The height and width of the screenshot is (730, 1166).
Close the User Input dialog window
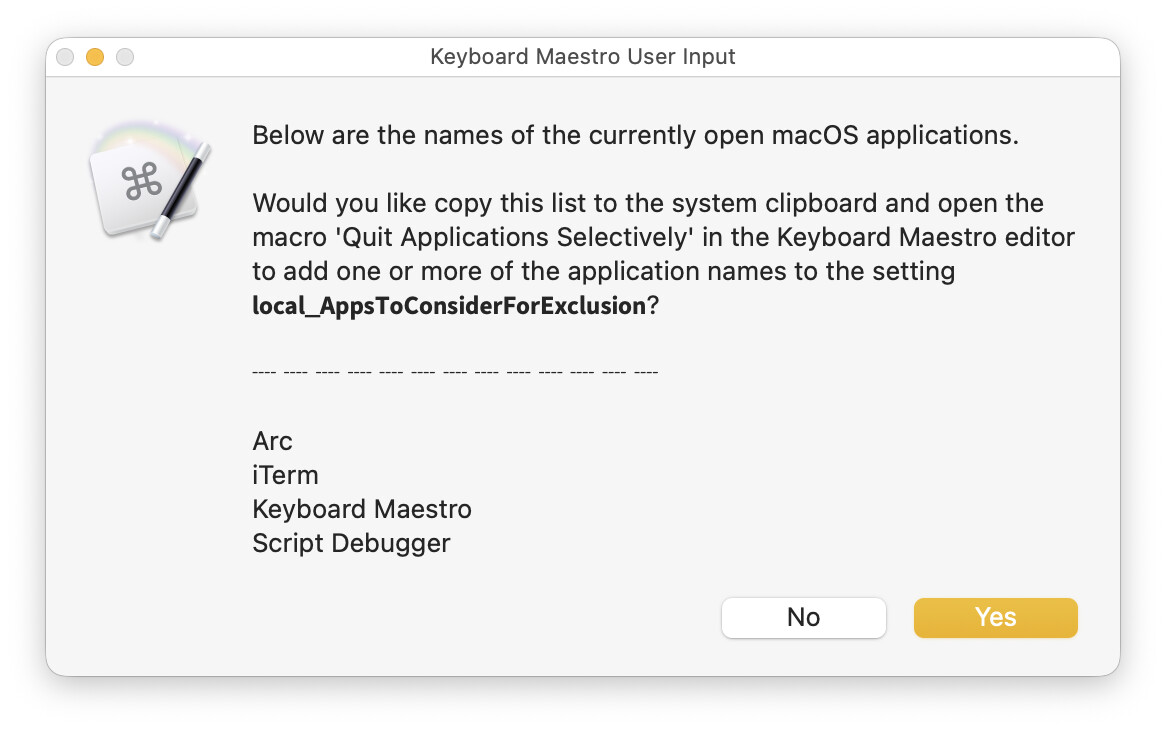point(65,57)
